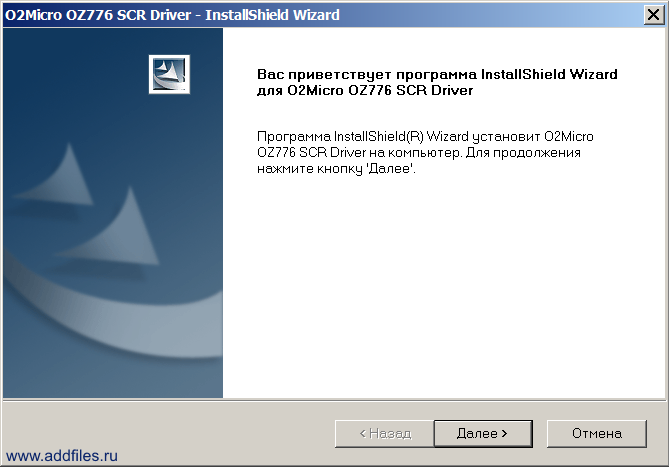The image size is (669, 467).
Task: Close the InstallShield Wizard window
Action: point(654,14)
